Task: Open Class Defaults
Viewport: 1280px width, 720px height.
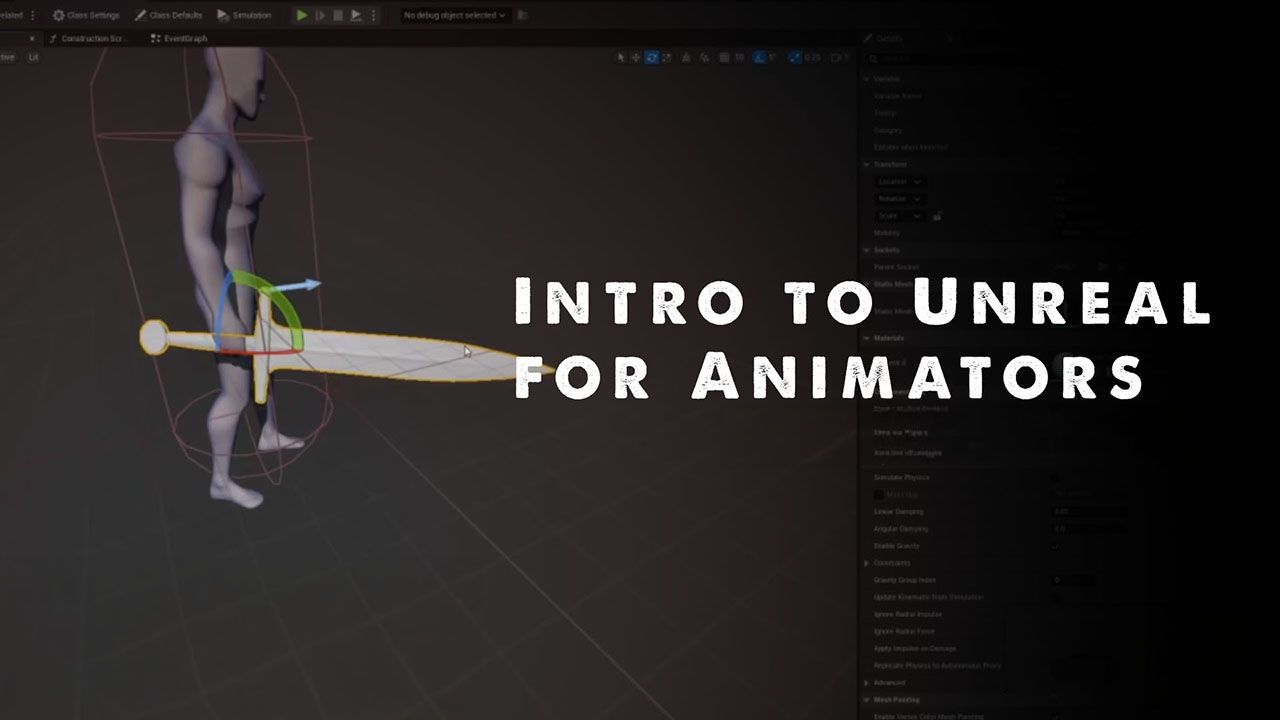Action: pyautogui.click(x=168, y=15)
